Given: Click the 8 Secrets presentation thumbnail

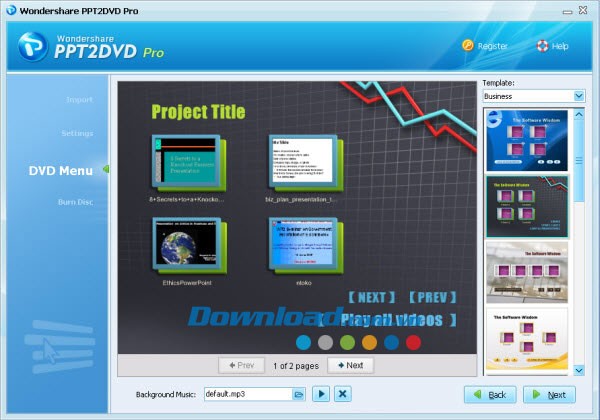Looking at the screenshot, I should click(188, 163).
